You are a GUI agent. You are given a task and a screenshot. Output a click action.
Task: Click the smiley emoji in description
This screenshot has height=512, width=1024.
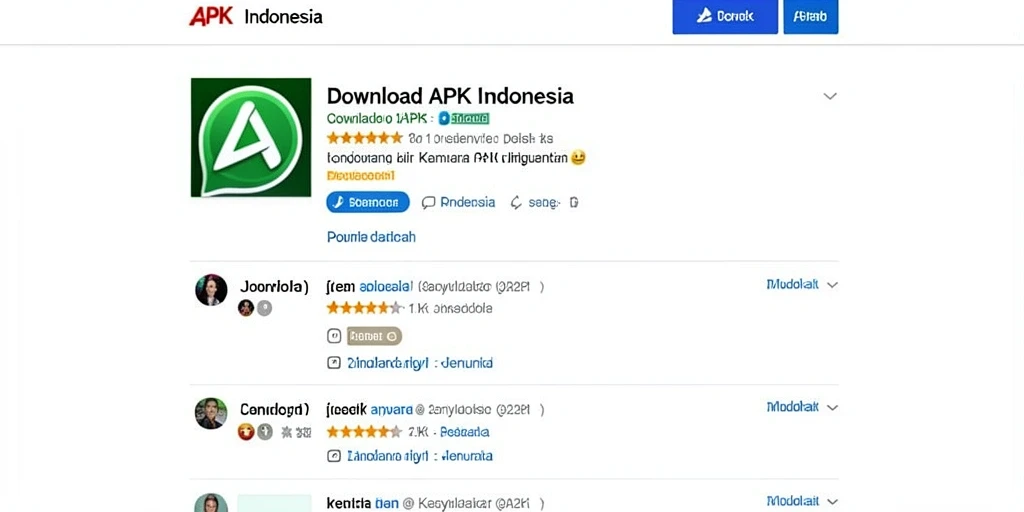(578, 157)
